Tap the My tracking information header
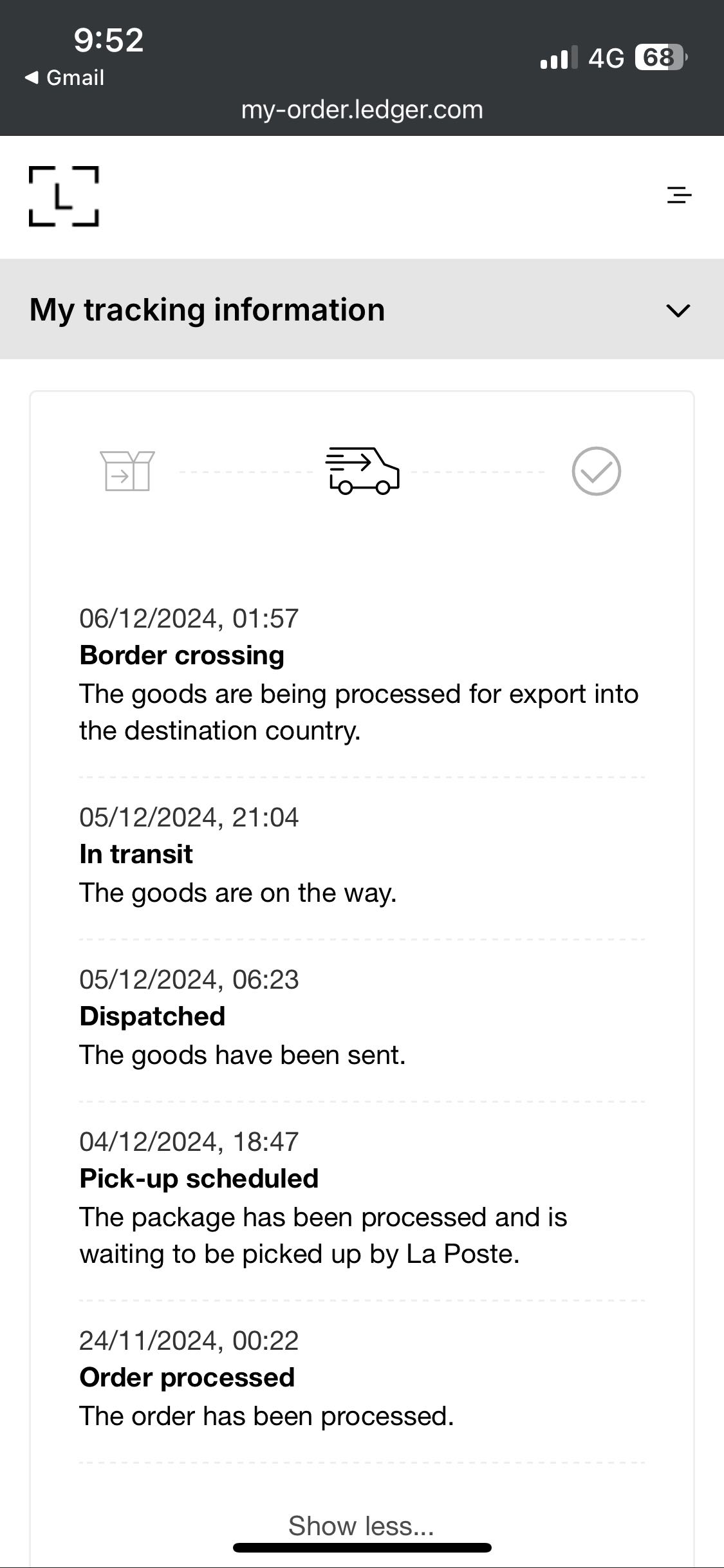 pos(207,310)
